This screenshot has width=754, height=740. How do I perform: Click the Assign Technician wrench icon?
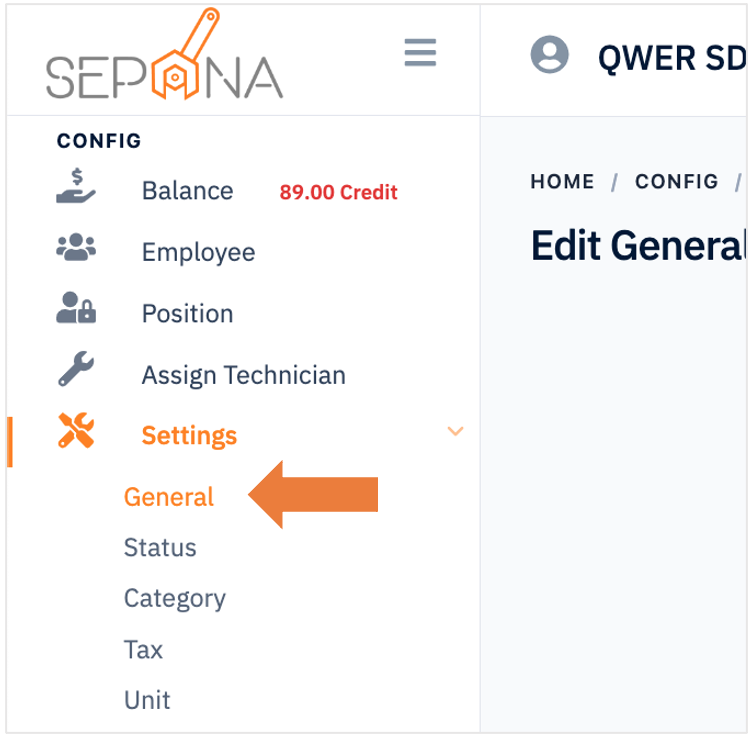tap(76, 369)
